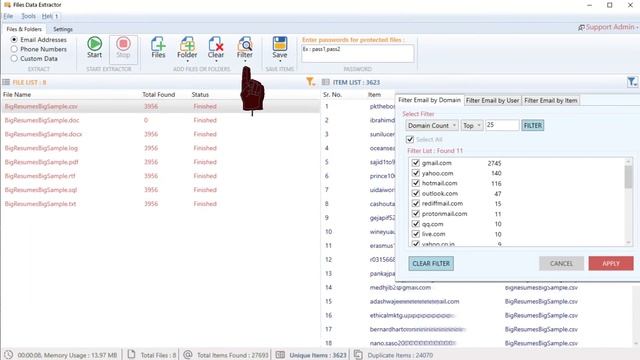Uncheck the qq.com domain checkbox
Screen dimensions: 640x360
point(416,224)
